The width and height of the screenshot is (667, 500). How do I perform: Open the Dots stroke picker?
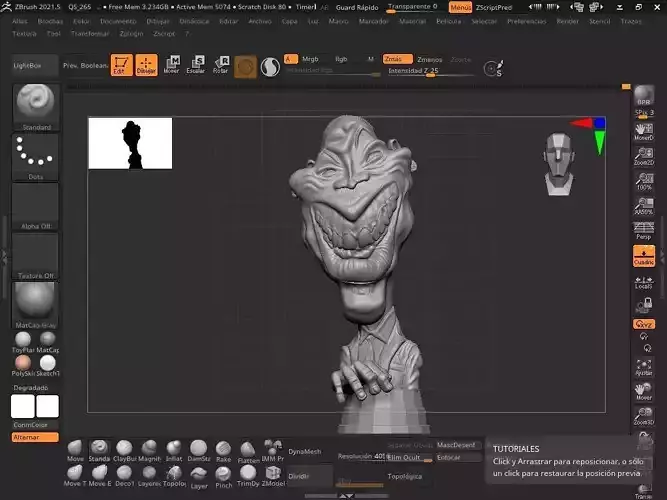(x=36, y=157)
